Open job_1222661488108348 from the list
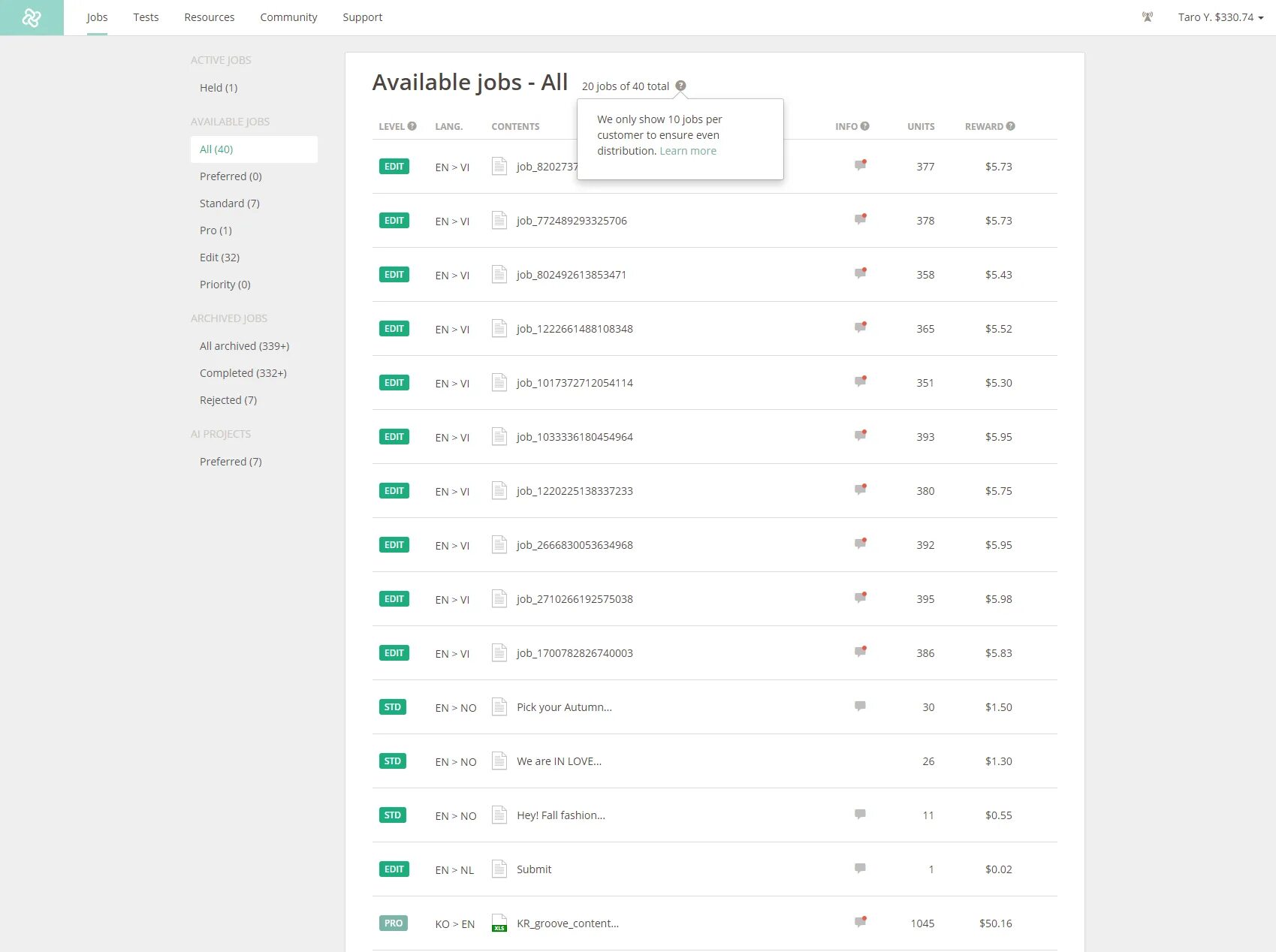 (574, 329)
